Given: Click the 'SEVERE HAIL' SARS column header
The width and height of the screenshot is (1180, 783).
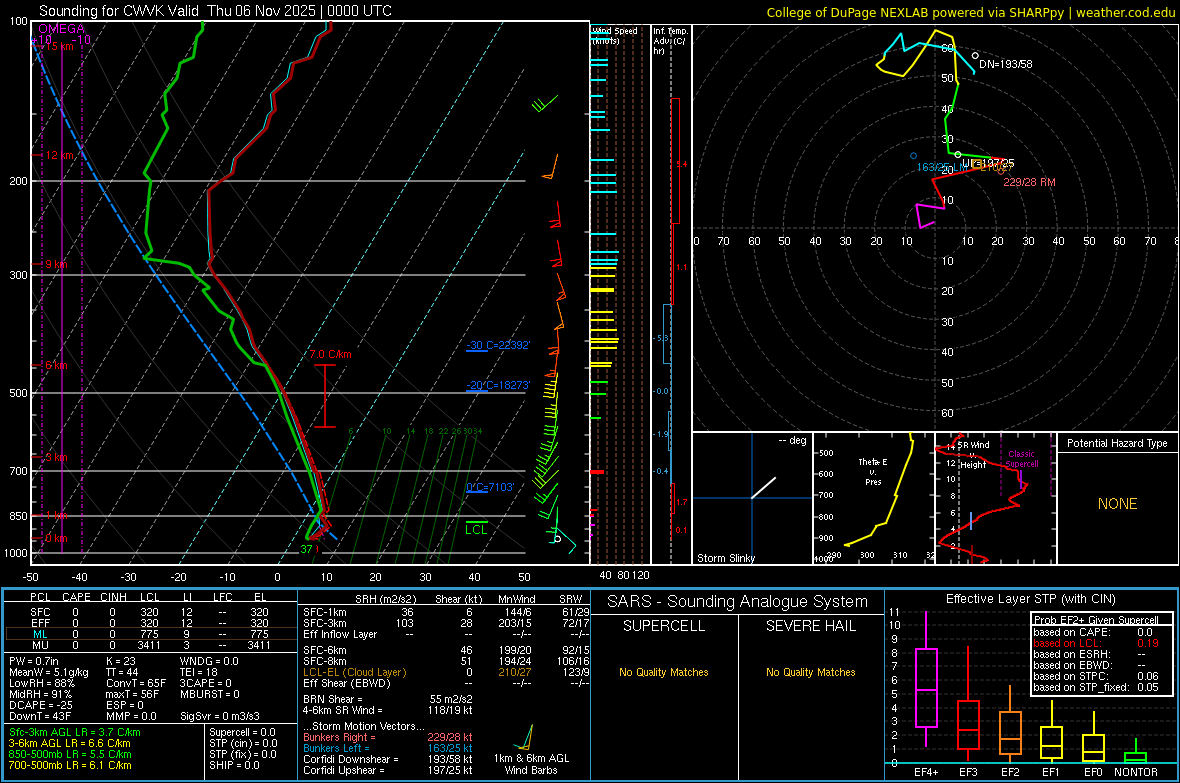Looking at the screenshot, I should coord(810,626).
